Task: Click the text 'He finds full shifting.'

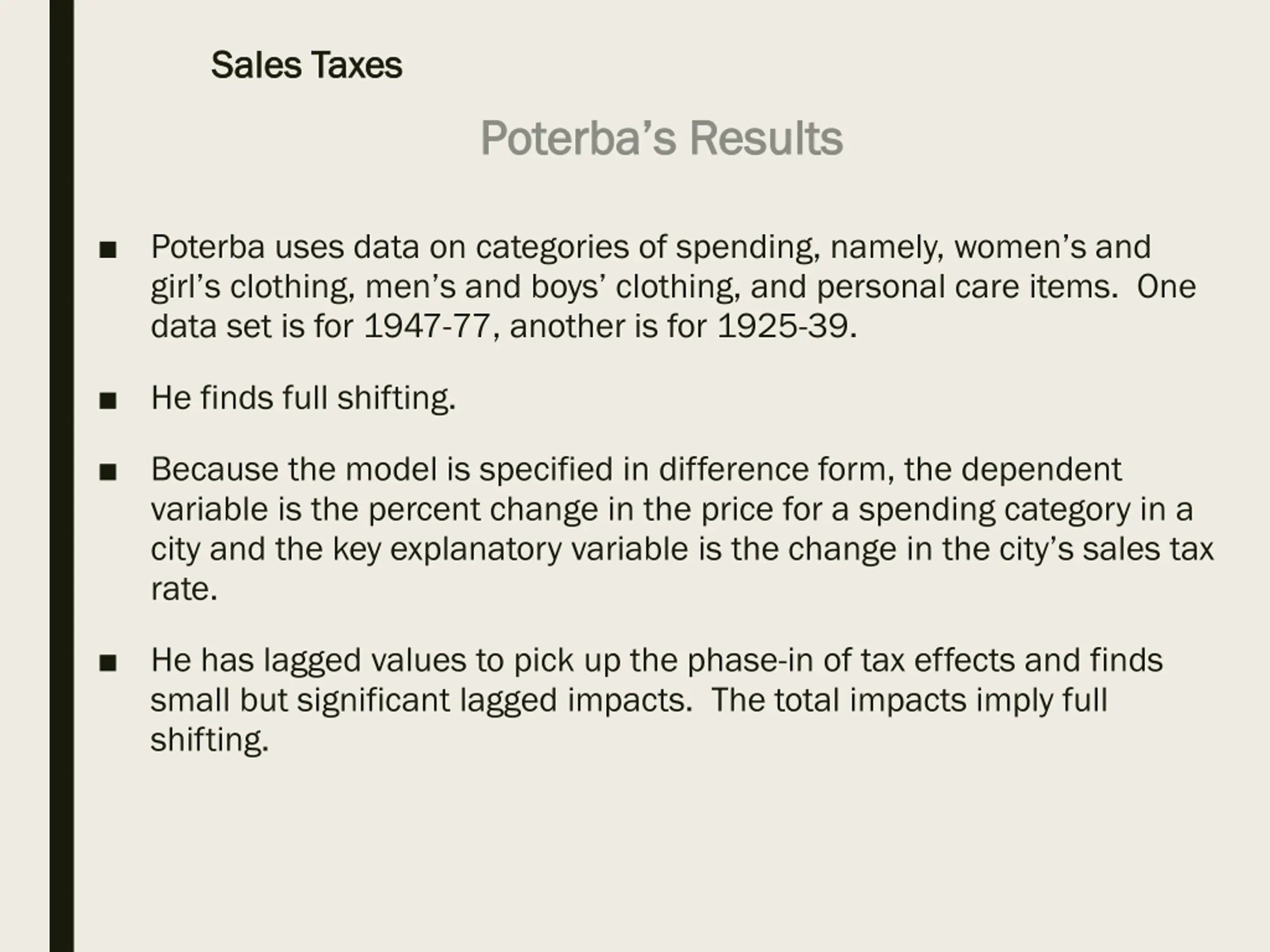Action: [303, 398]
